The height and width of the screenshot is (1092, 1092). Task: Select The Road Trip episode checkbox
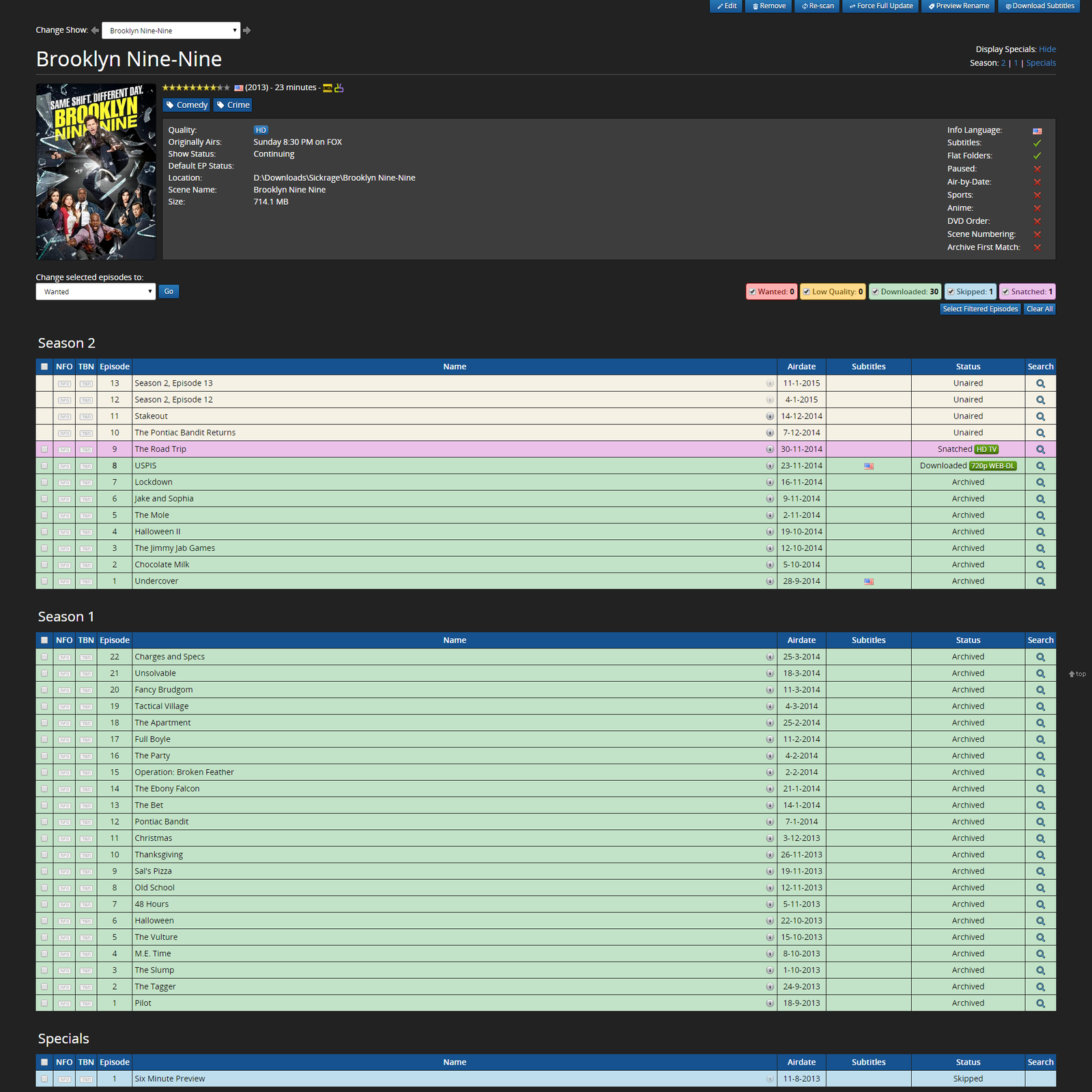coord(44,449)
